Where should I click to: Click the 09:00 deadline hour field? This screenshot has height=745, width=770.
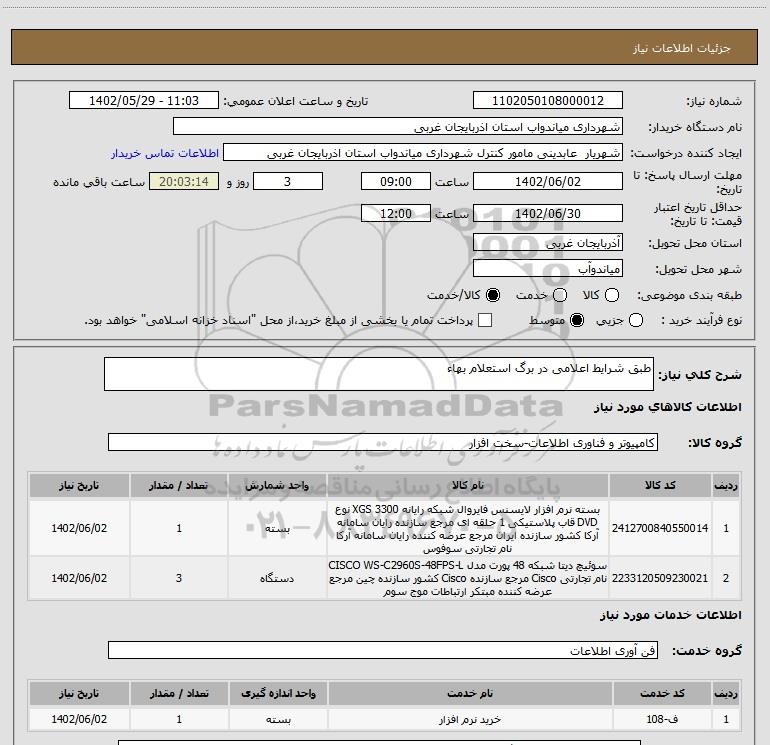396,182
